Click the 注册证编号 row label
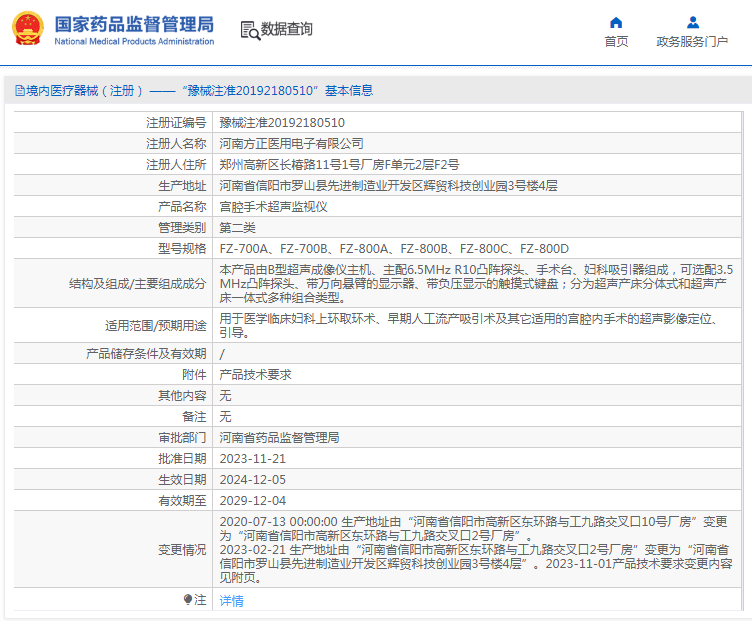 point(176,123)
